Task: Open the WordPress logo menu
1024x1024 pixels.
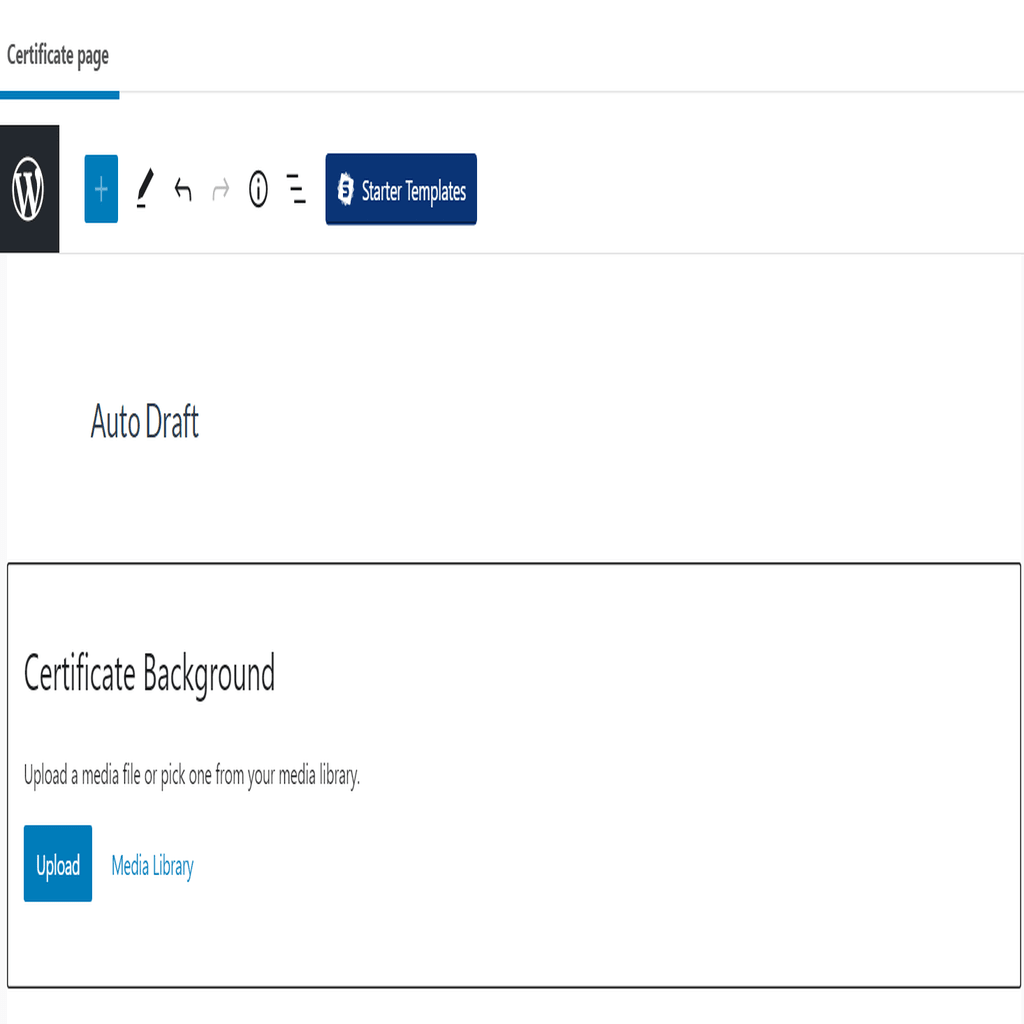Action: (x=29, y=189)
